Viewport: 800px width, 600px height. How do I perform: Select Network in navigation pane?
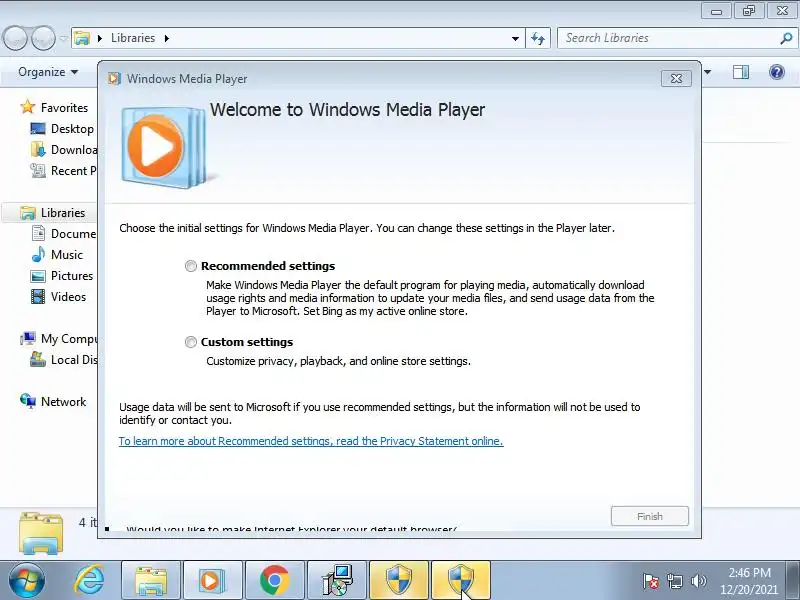coord(64,402)
